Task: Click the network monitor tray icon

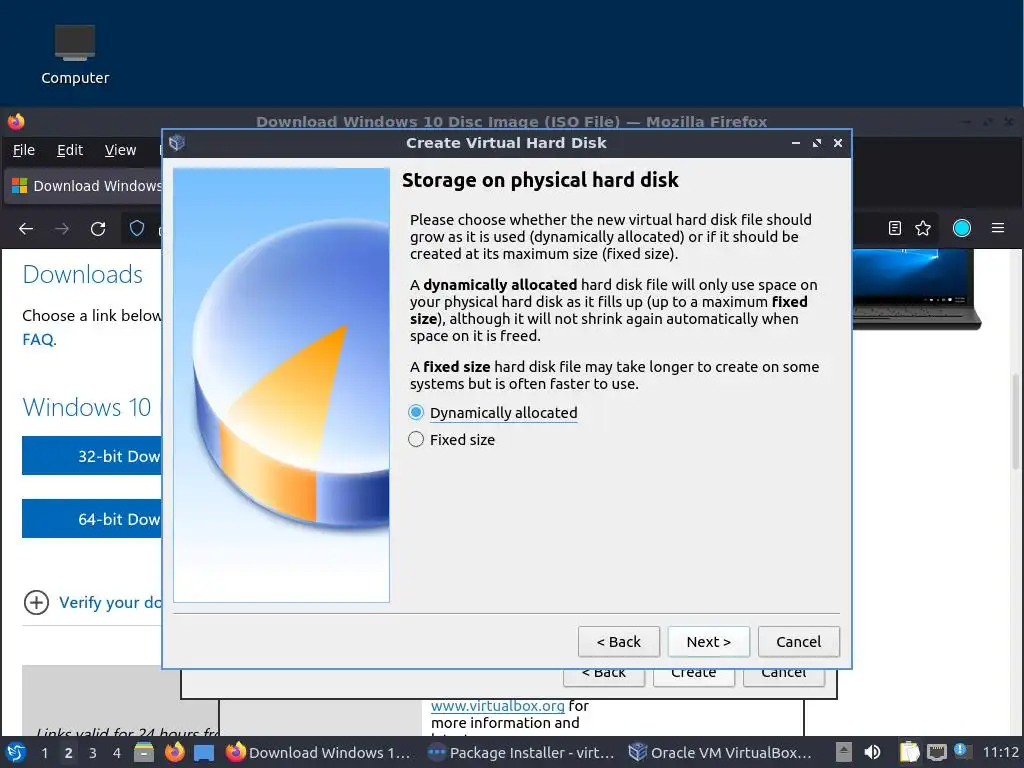Action: tap(936, 752)
